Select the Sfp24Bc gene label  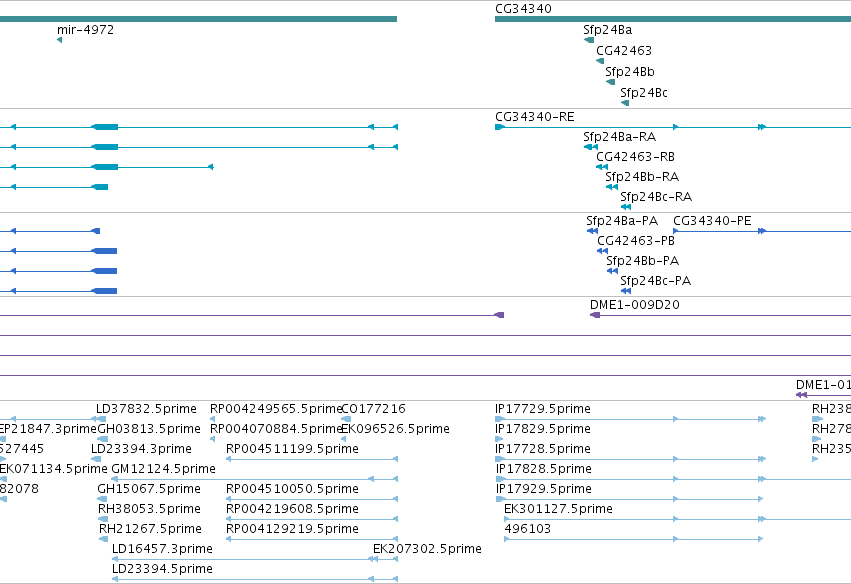644,93
